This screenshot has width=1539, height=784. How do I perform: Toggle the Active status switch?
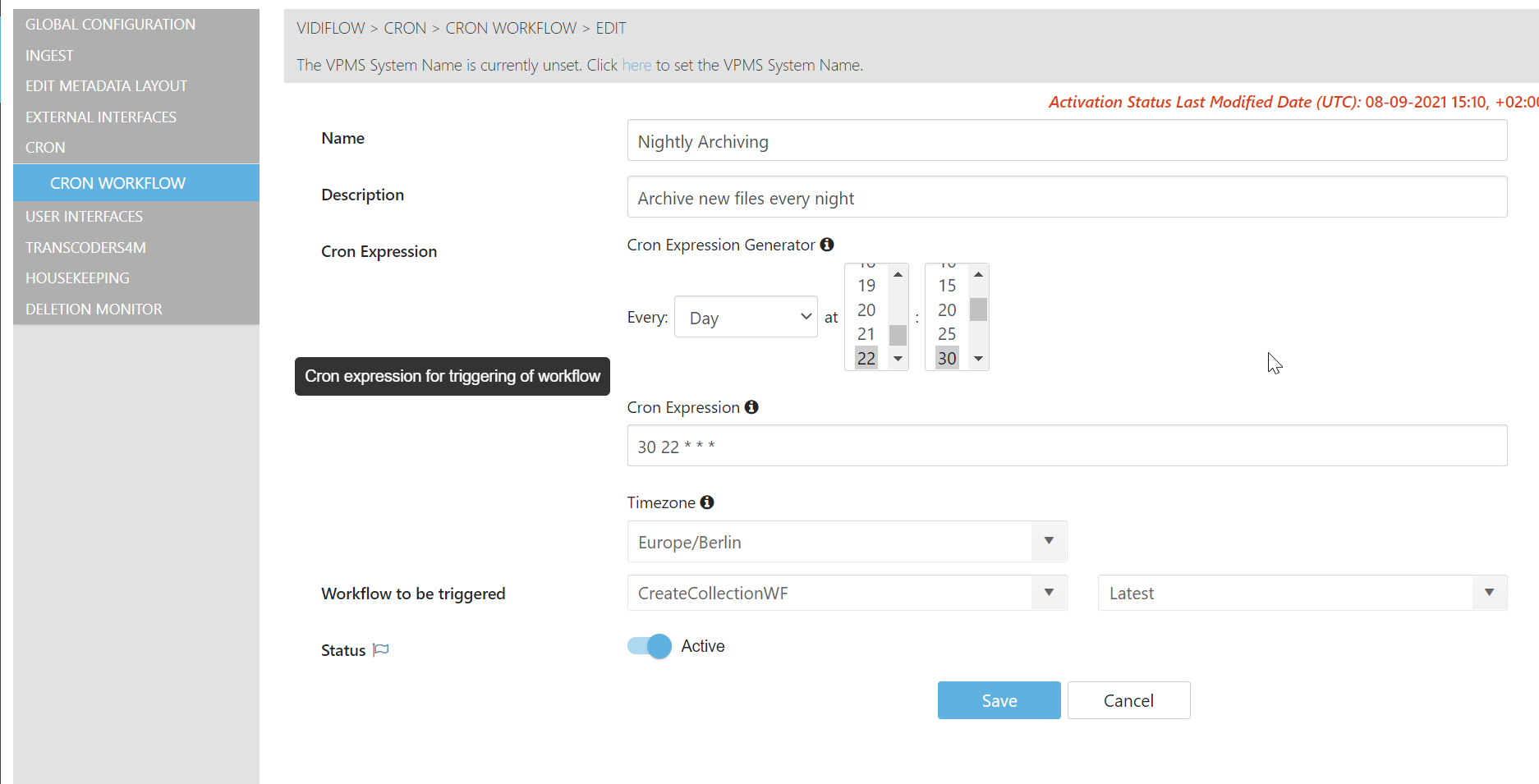pyautogui.click(x=650, y=647)
